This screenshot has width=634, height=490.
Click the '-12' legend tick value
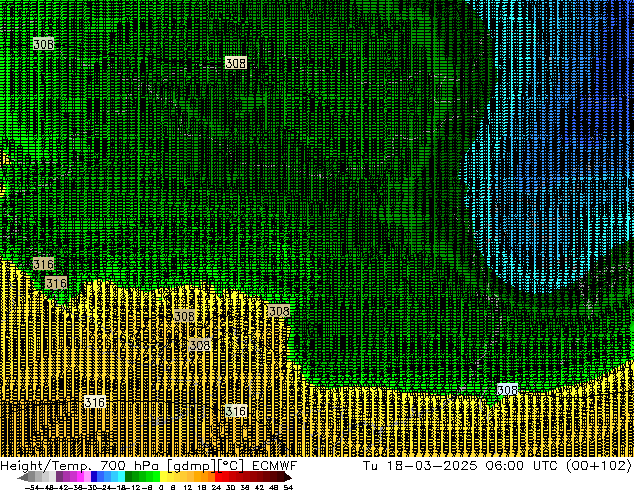[x=134, y=487]
